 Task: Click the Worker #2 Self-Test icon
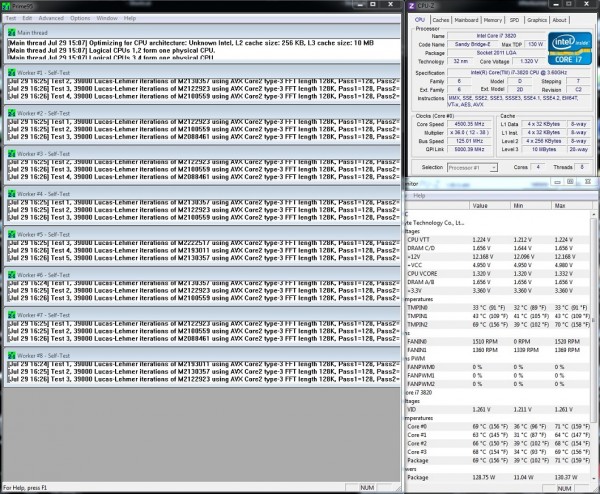point(11,113)
